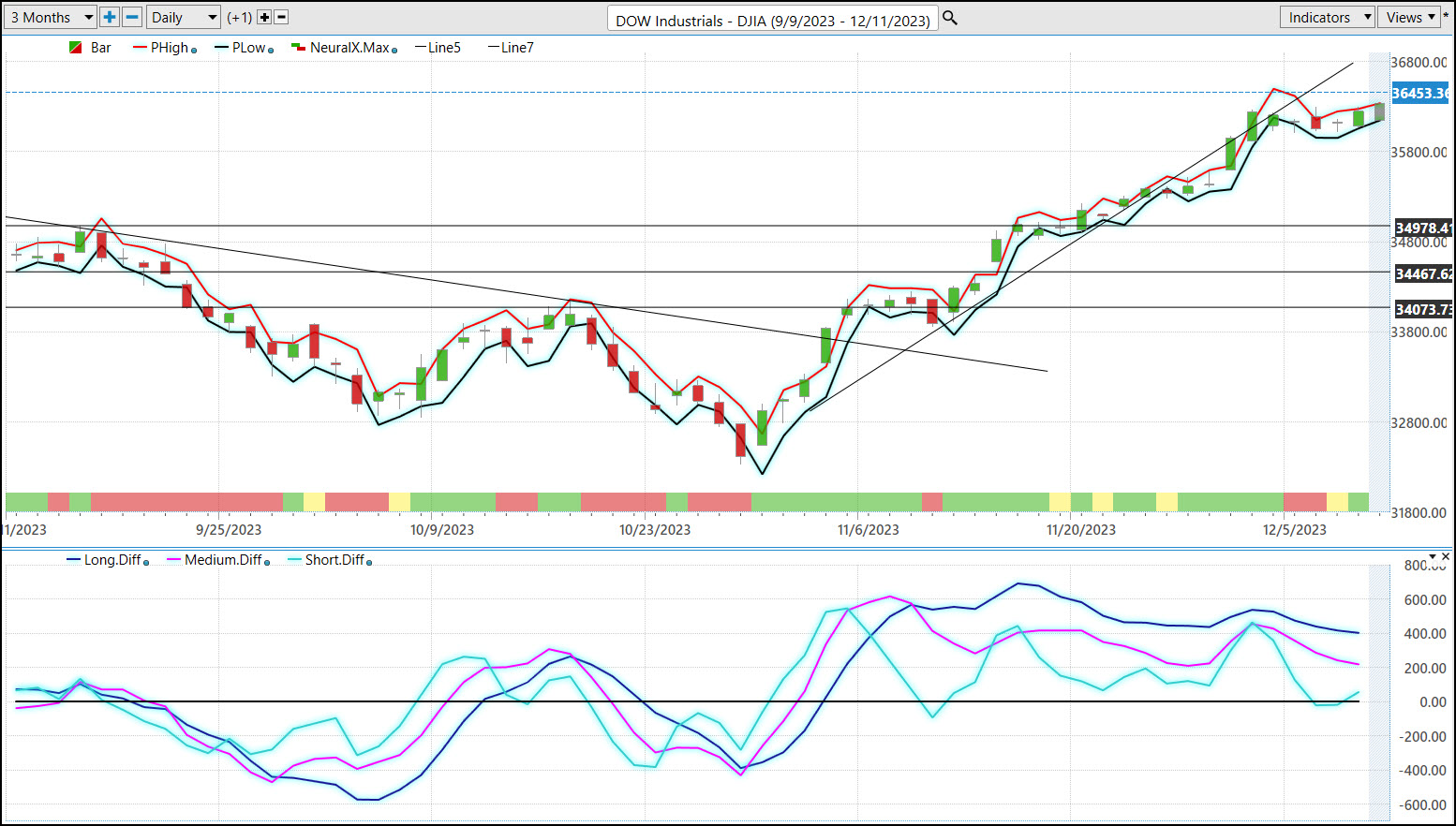The width and height of the screenshot is (1456, 826).
Task: Click the 12/5/2023 date axis label
Action: 1295,530
